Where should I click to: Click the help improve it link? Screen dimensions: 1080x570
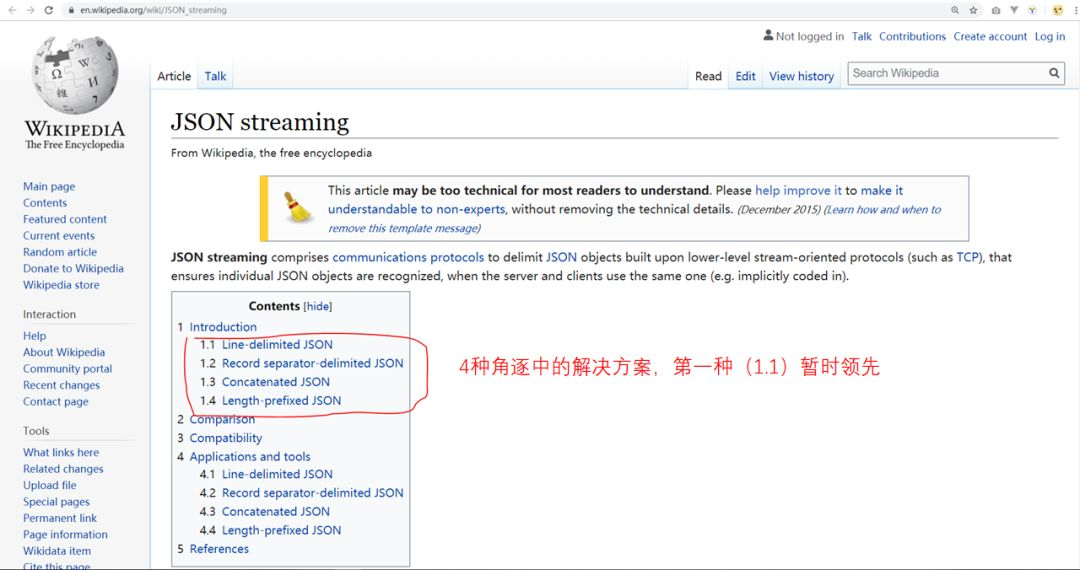pos(798,191)
